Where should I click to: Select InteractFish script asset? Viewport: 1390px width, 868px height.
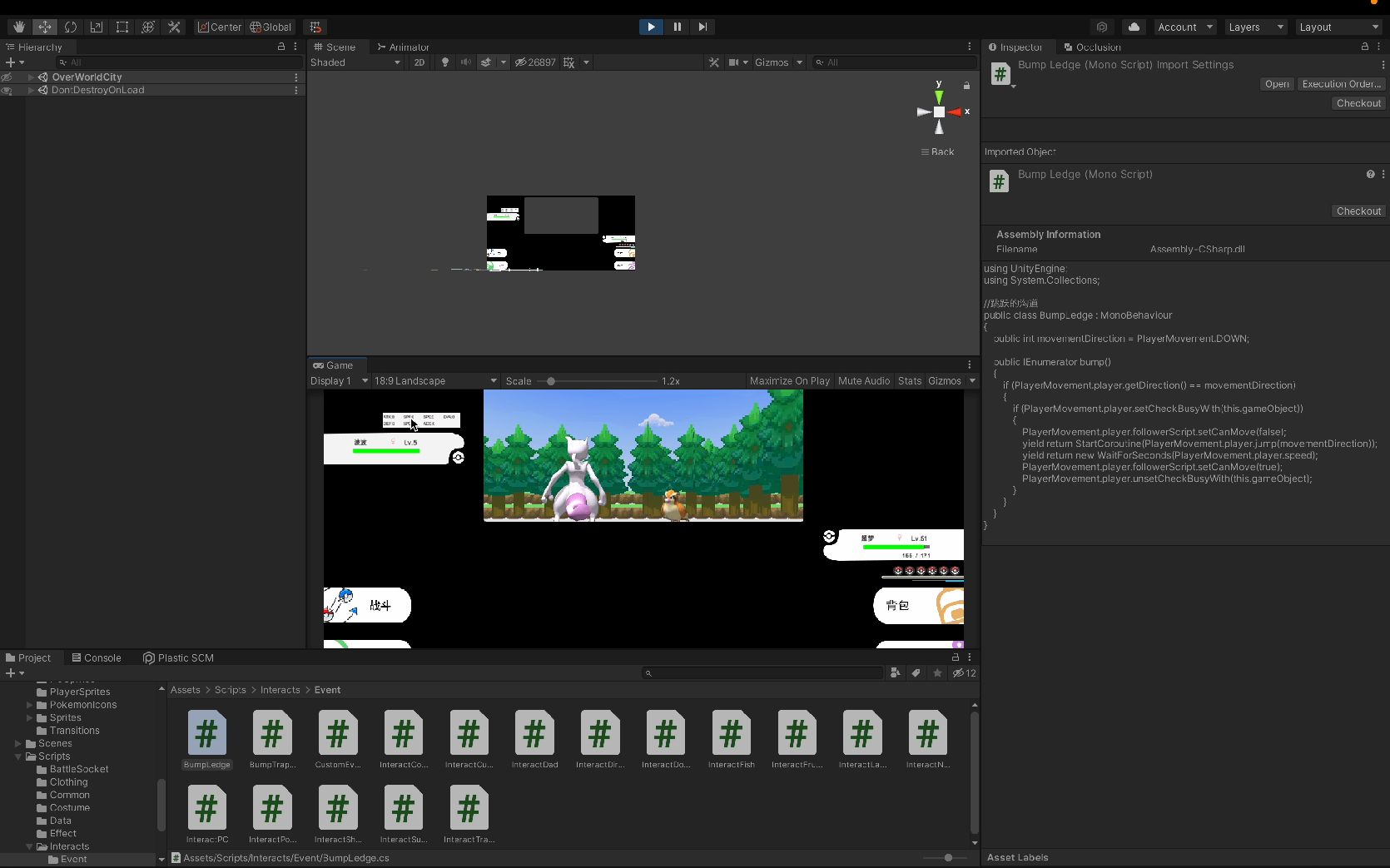pyautogui.click(x=731, y=740)
